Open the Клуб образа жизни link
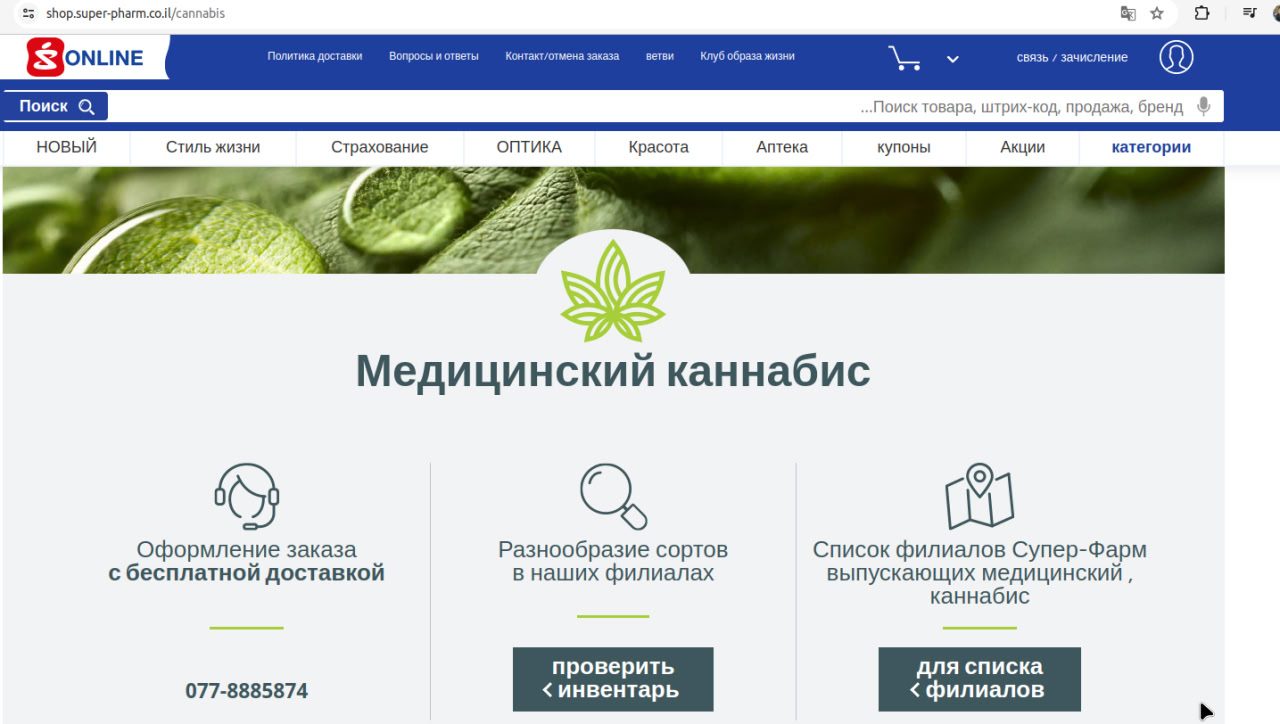Screen dimensions: 1280x724 747,56
